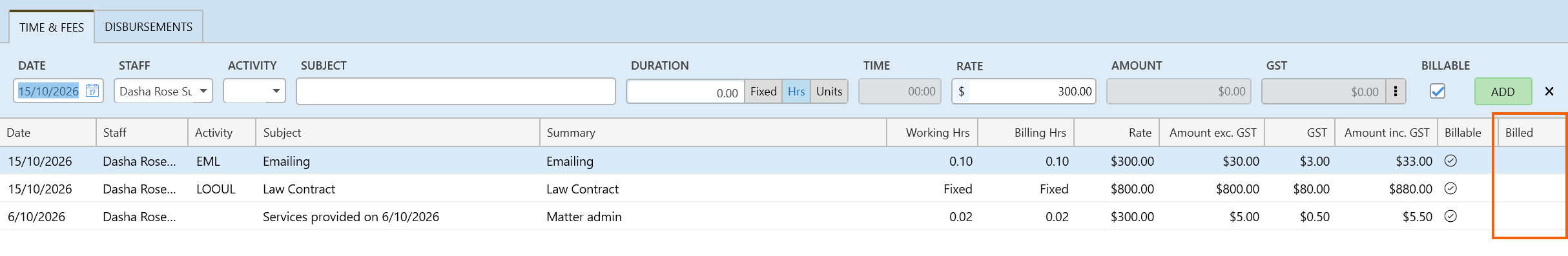Sort by Amount inc. GST column header

coord(1387,132)
